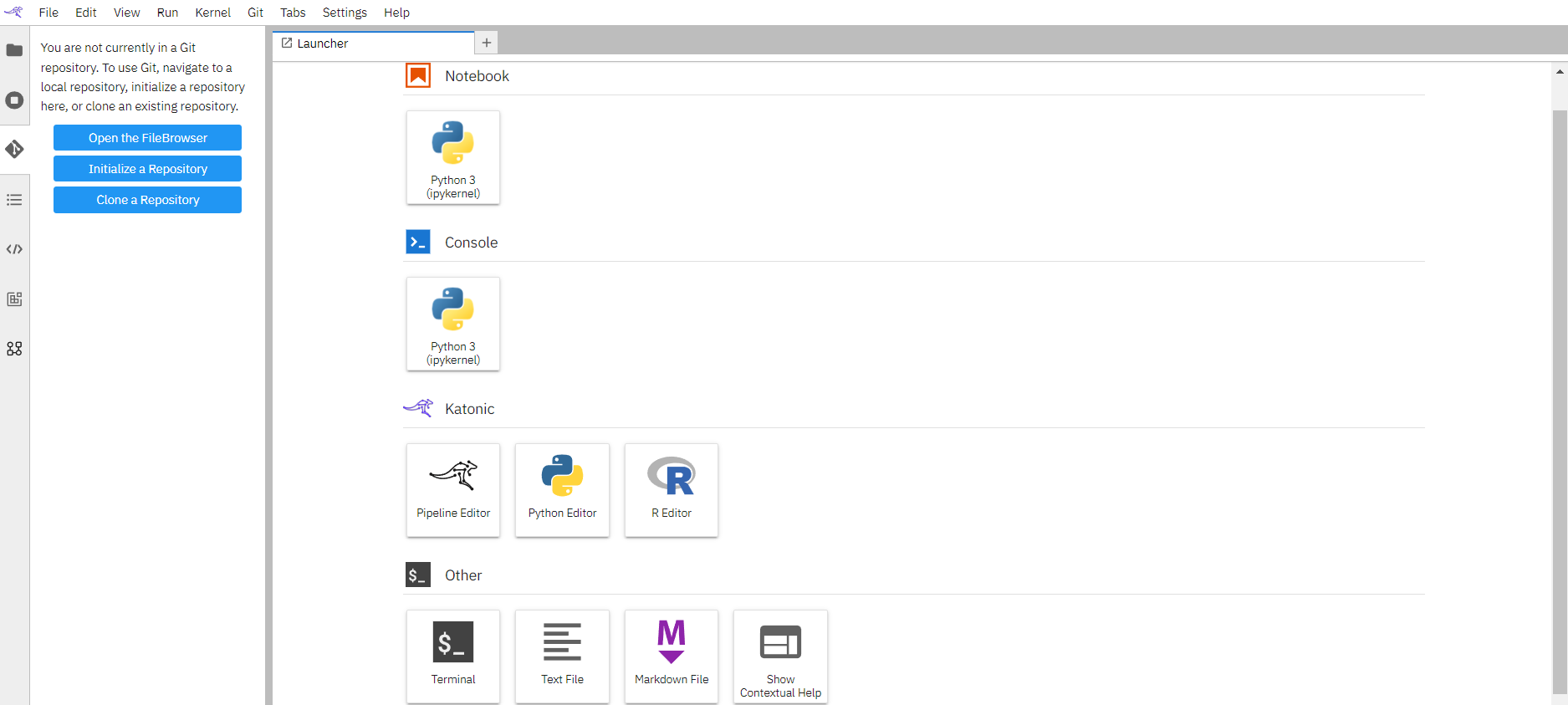This screenshot has width=1568, height=705.
Task: Open the Table of Contents sidebar icon
Action: [x=14, y=200]
